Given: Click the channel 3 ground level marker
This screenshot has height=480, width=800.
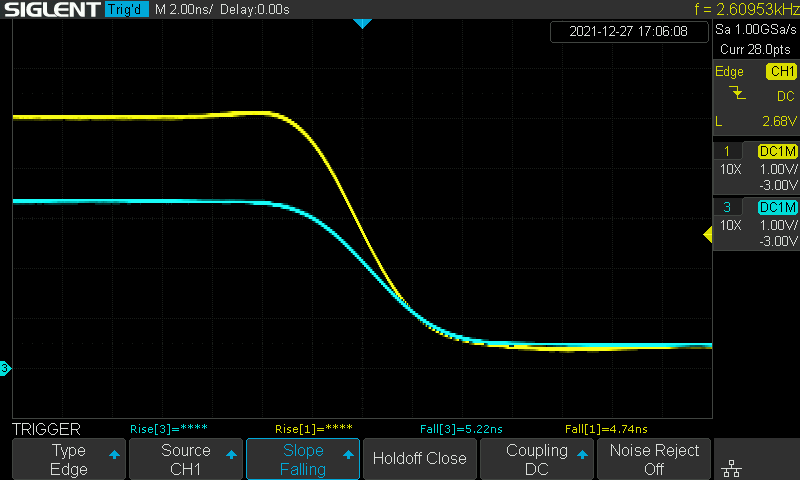Looking at the screenshot, I should (x=5, y=368).
